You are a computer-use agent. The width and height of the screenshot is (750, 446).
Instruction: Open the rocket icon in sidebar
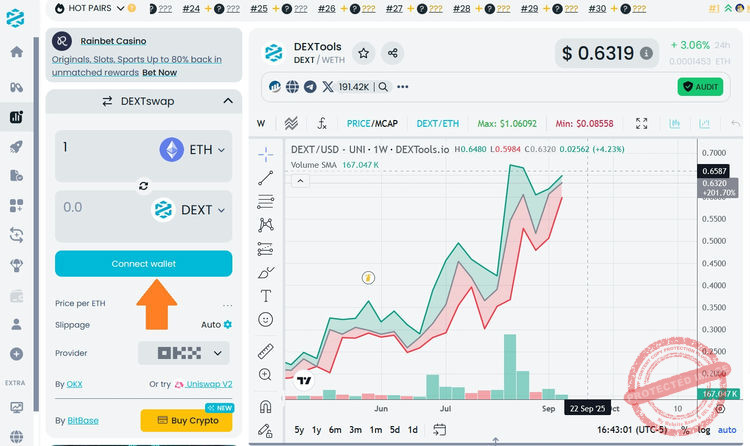pos(16,146)
